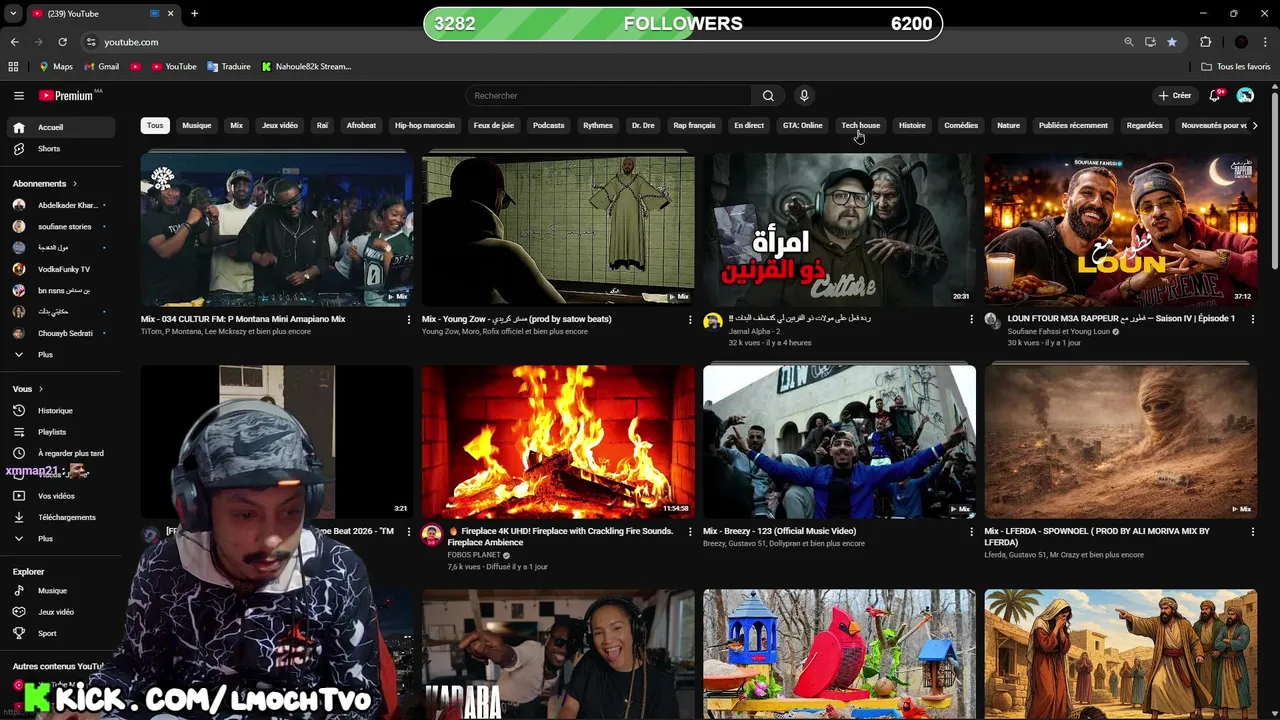This screenshot has height=720, width=1280.
Task: Select the Musique filter chip
Action: 197,126
